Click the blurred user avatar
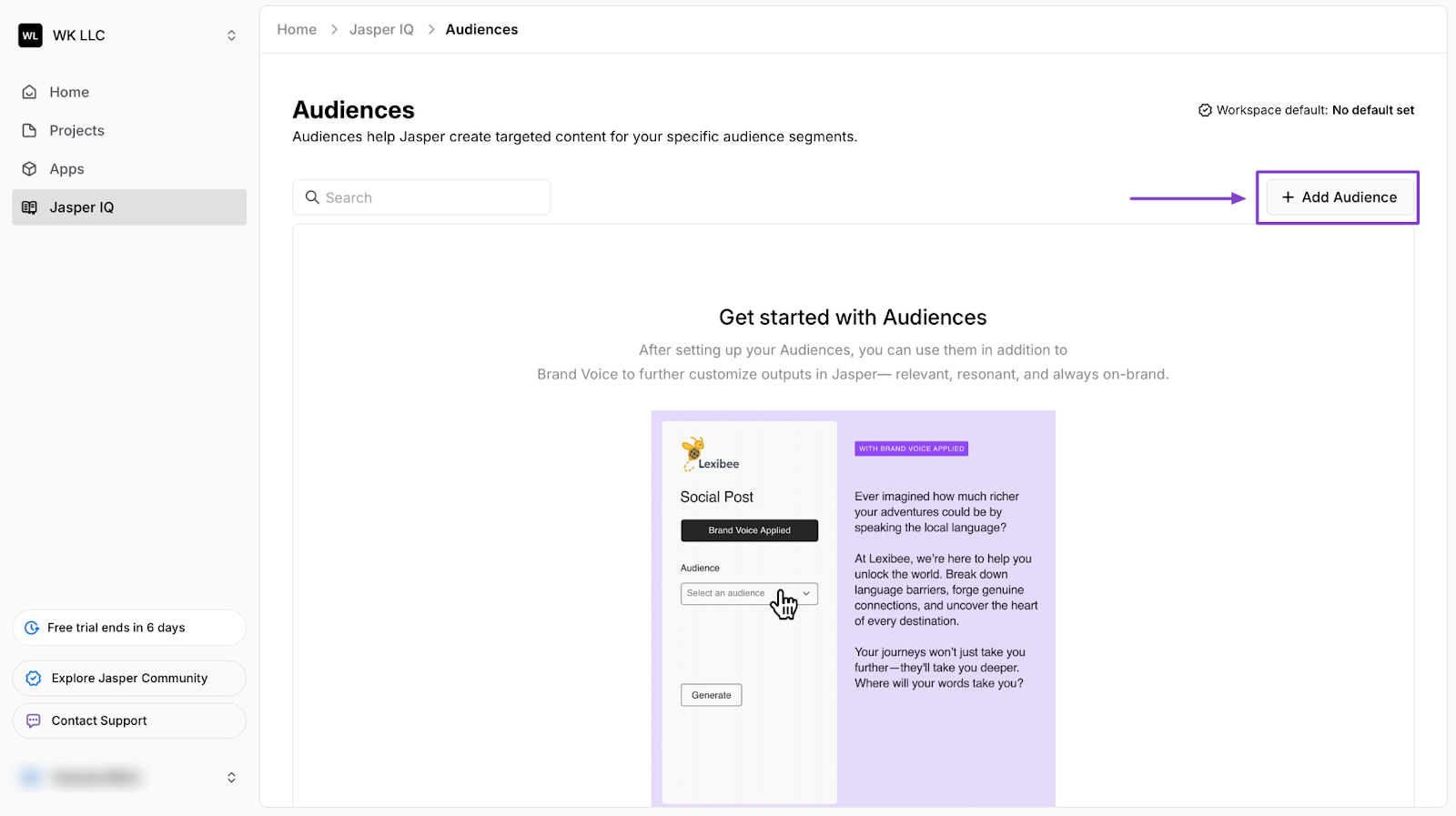Screen dimensions: 1456x816 30,778
